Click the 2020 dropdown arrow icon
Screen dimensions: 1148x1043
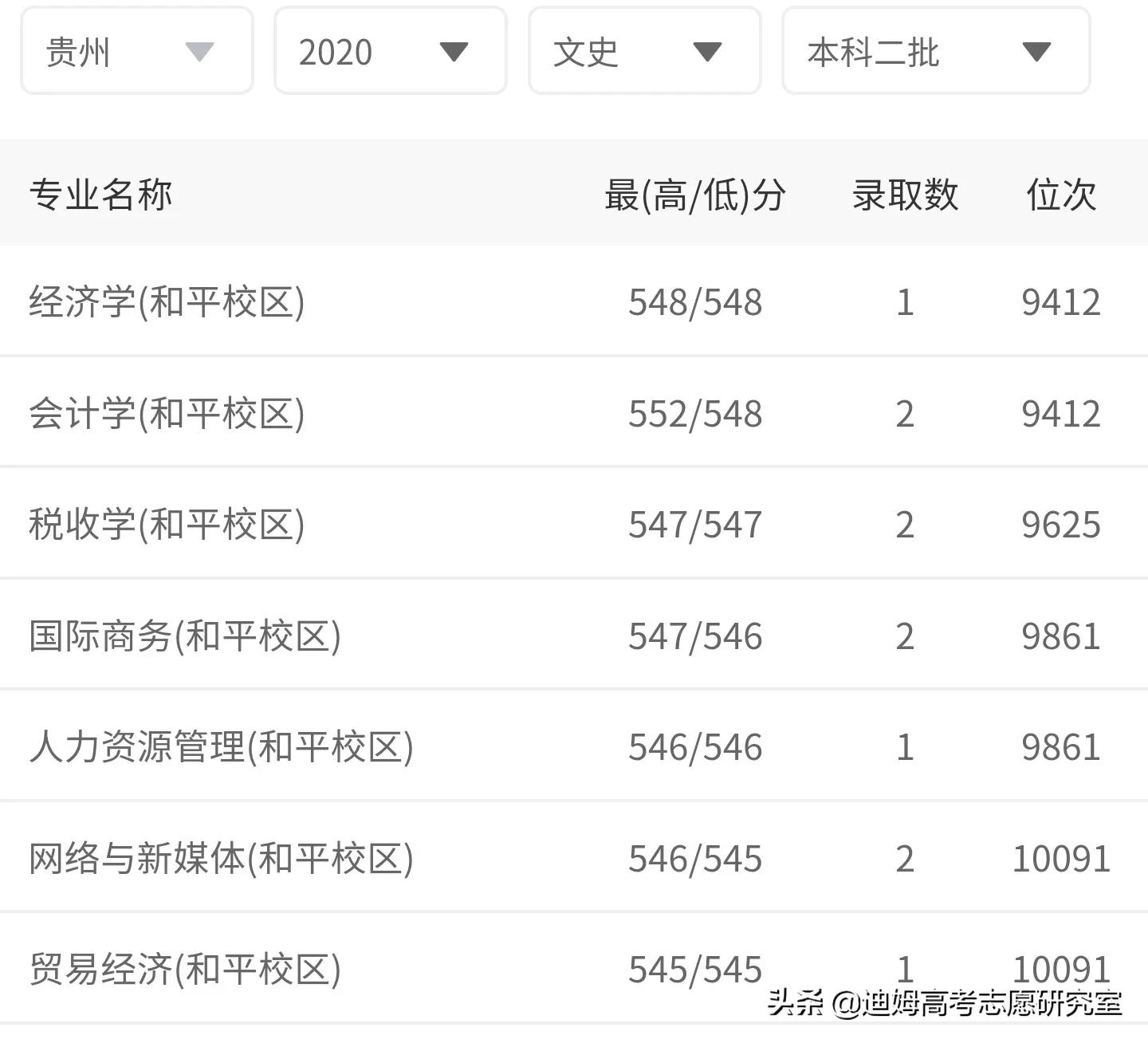(x=454, y=52)
